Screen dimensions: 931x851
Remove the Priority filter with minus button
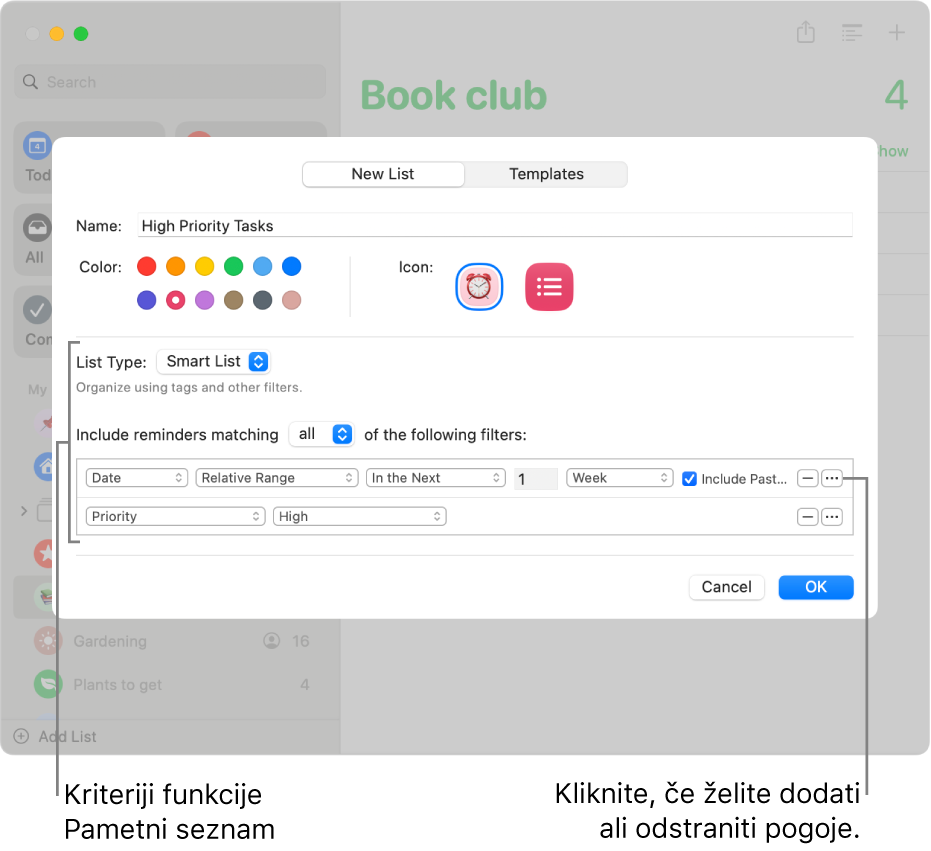[x=808, y=517]
